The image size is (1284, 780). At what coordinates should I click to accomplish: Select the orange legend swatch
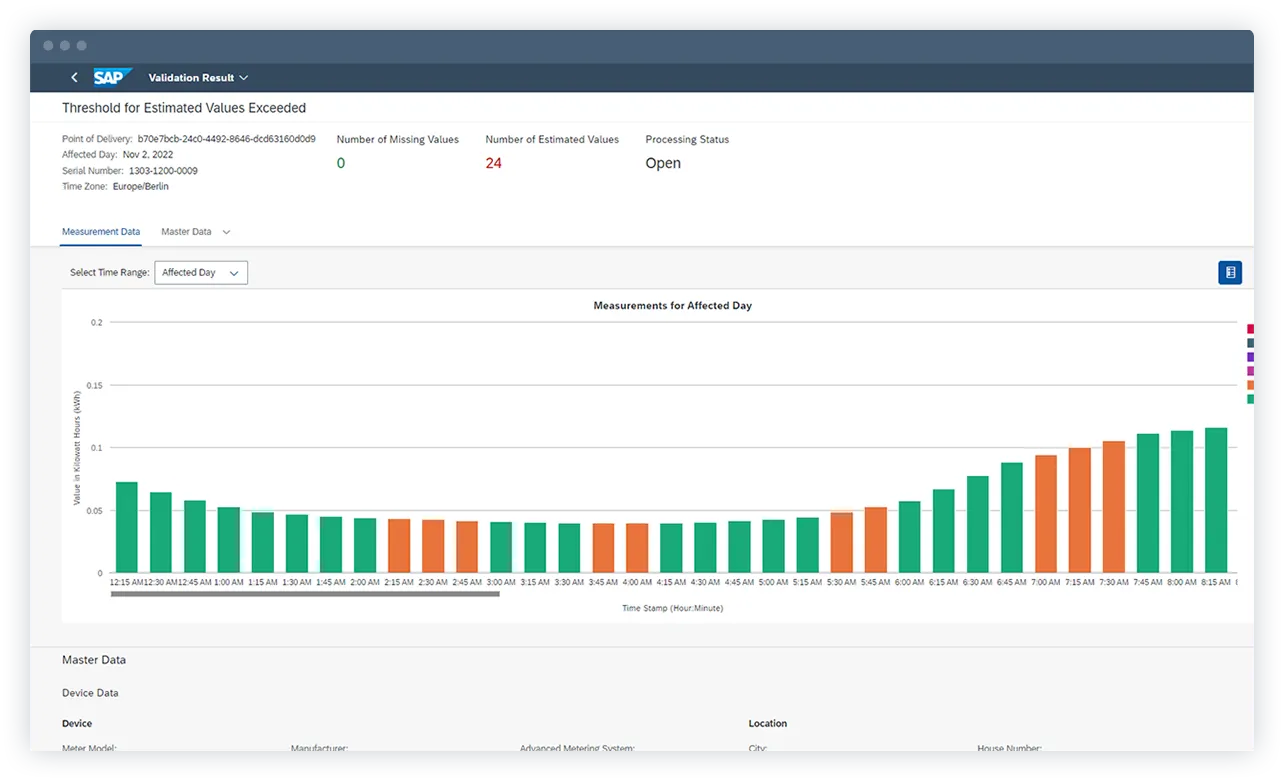1250,385
